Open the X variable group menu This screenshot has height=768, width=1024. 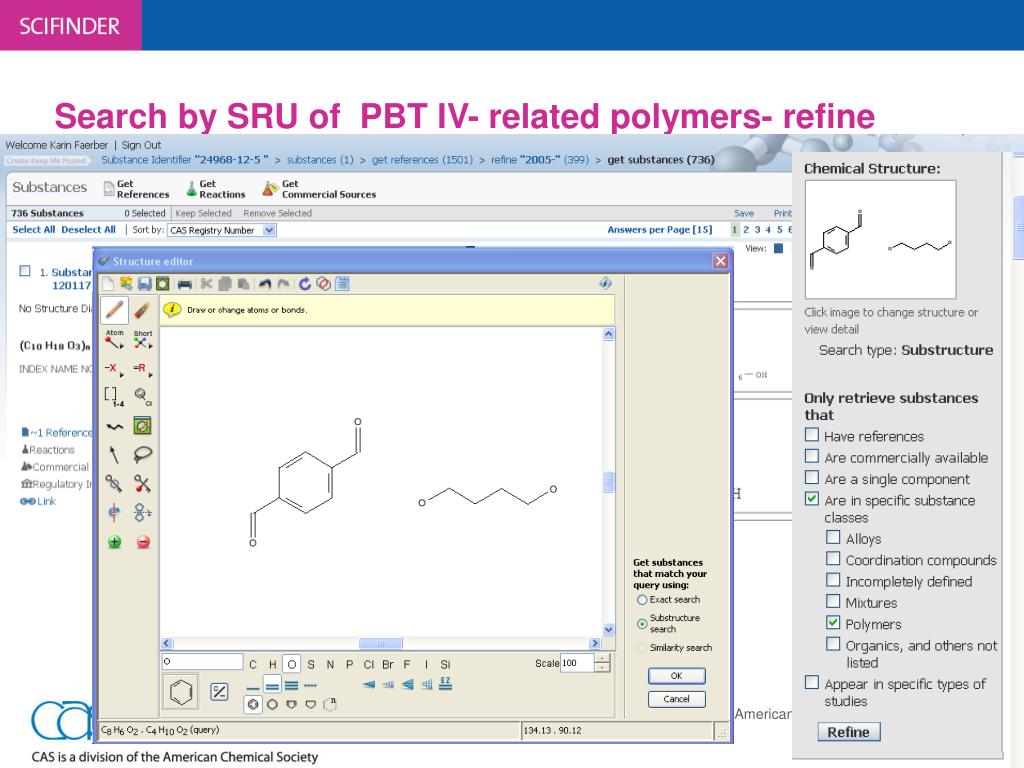point(114,369)
